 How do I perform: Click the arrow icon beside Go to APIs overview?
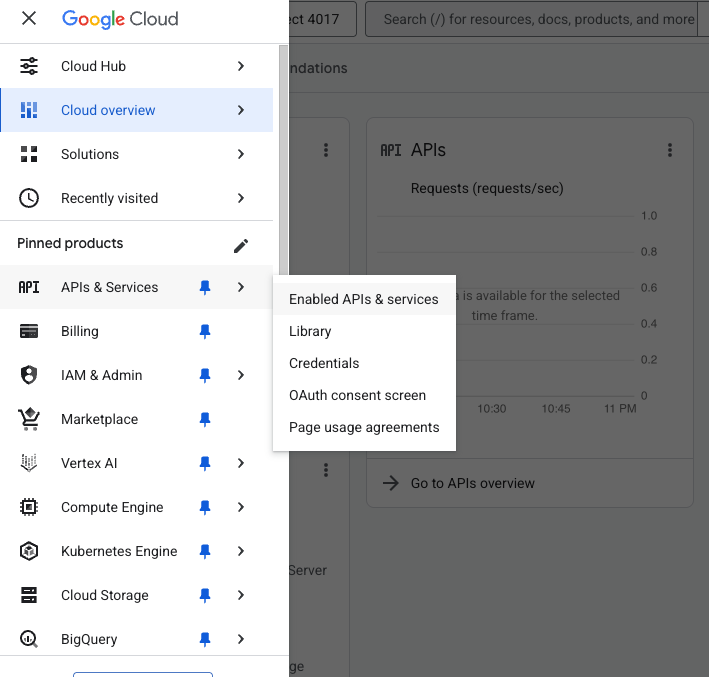pos(391,483)
